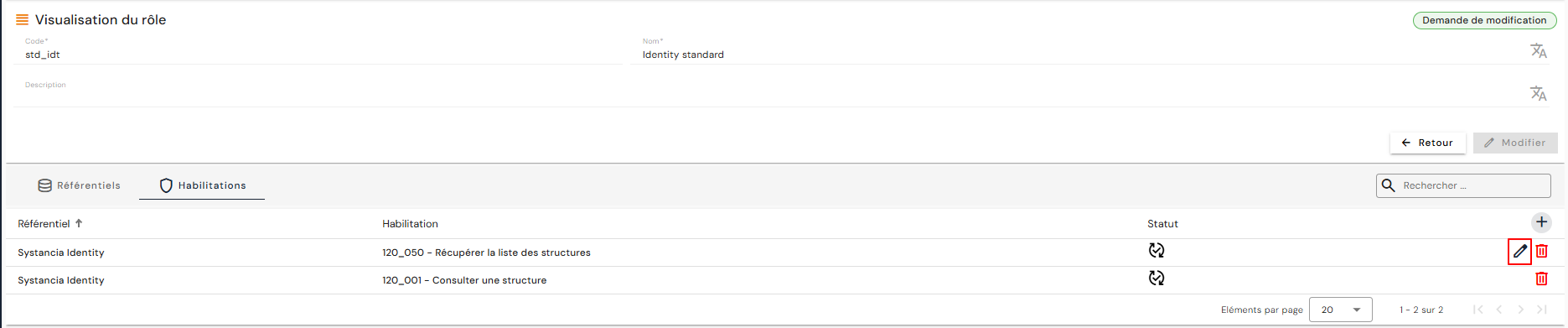
Task: Click status sync icon for 120_001 row
Action: tap(1157, 278)
